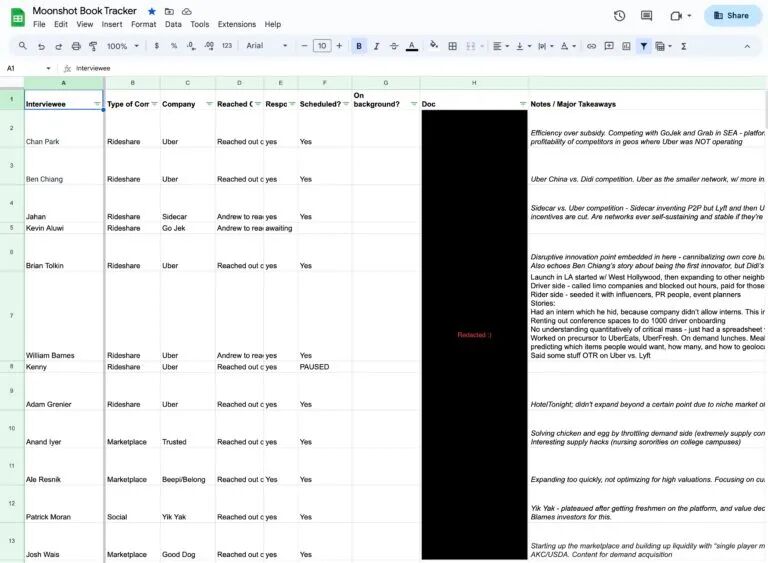This screenshot has height=563, width=768.
Task: Open the borders tool
Action: [453, 46]
